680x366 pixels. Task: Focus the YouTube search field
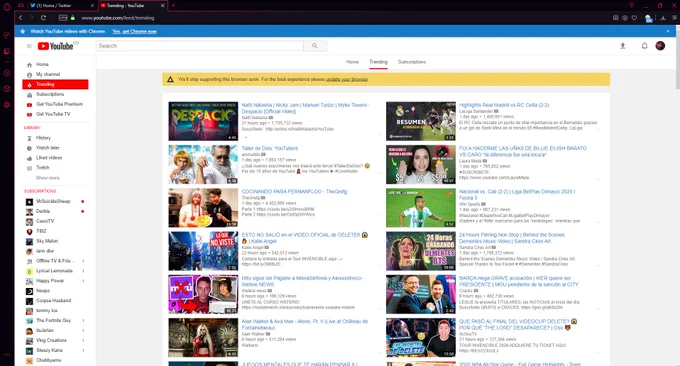[200, 46]
